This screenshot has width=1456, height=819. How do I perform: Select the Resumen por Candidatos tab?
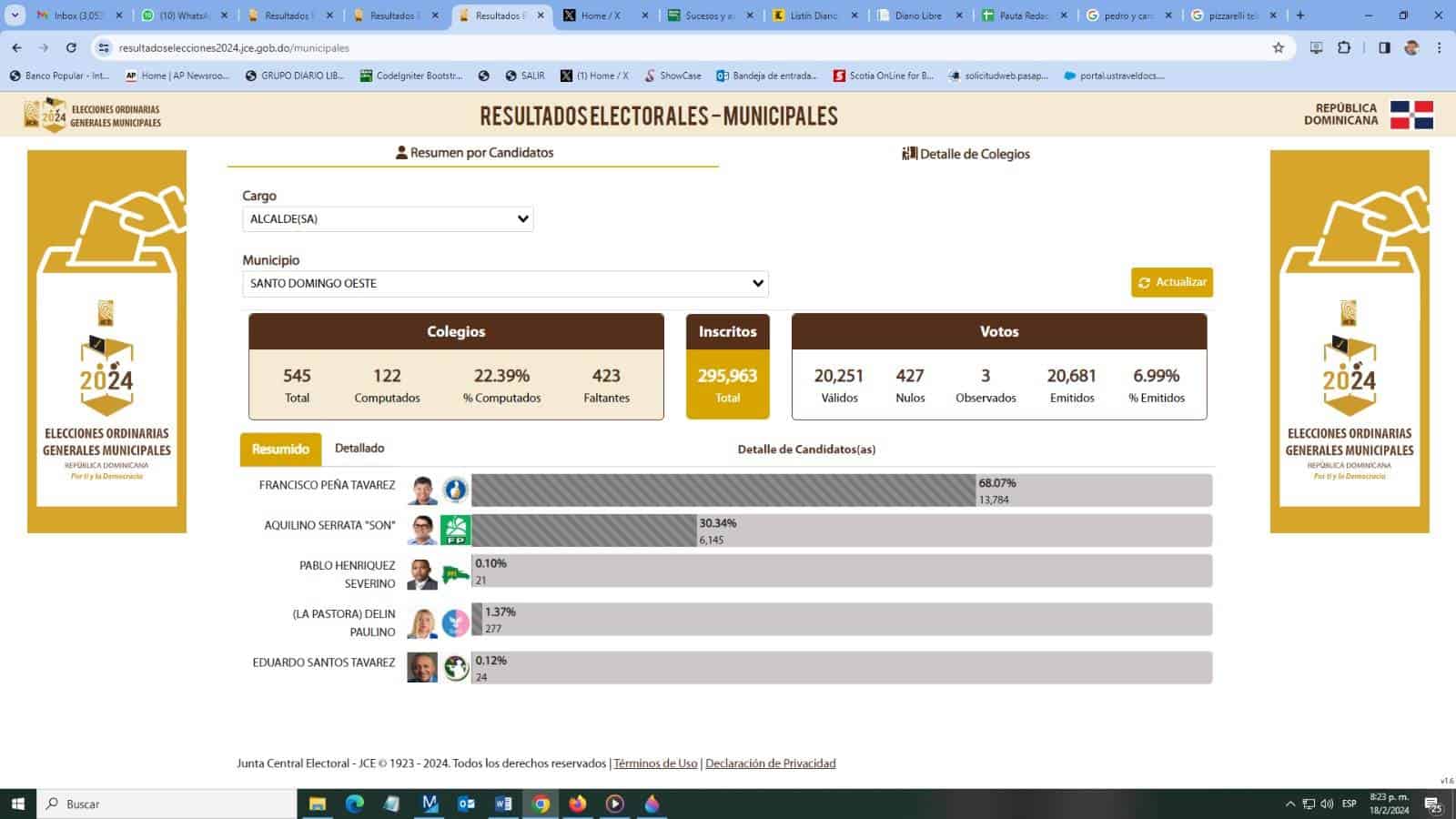click(474, 153)
